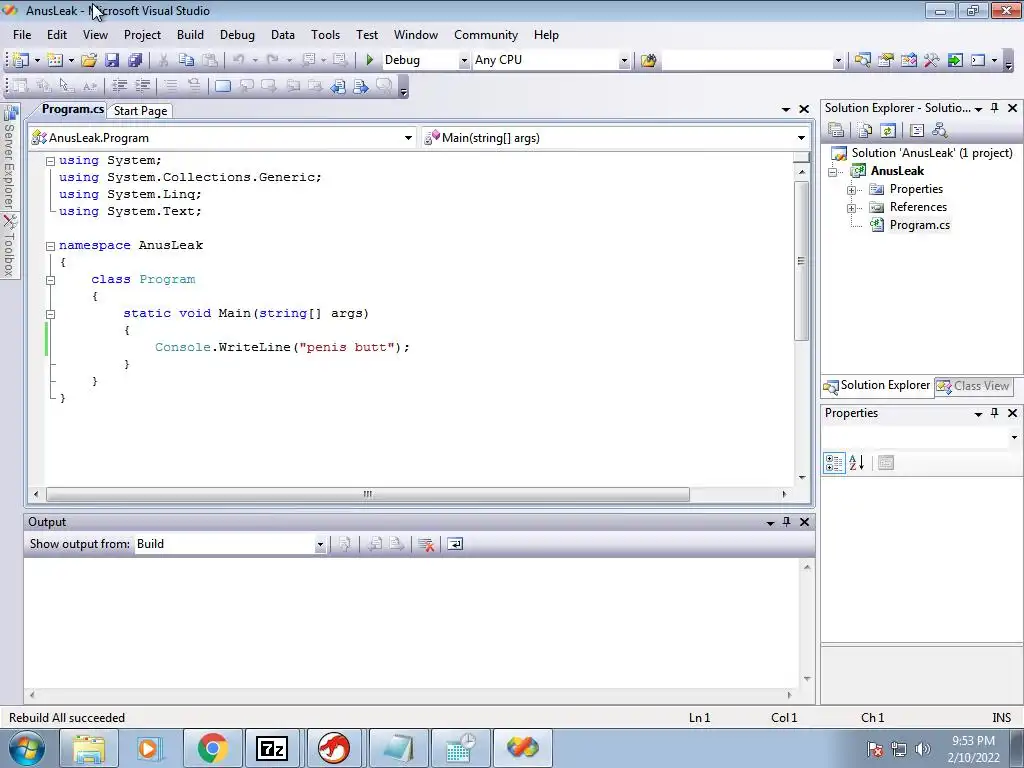The image size is (1024, 768).
Task: Open 7-Zip from the taskbar
Action: tap(272, 748)
